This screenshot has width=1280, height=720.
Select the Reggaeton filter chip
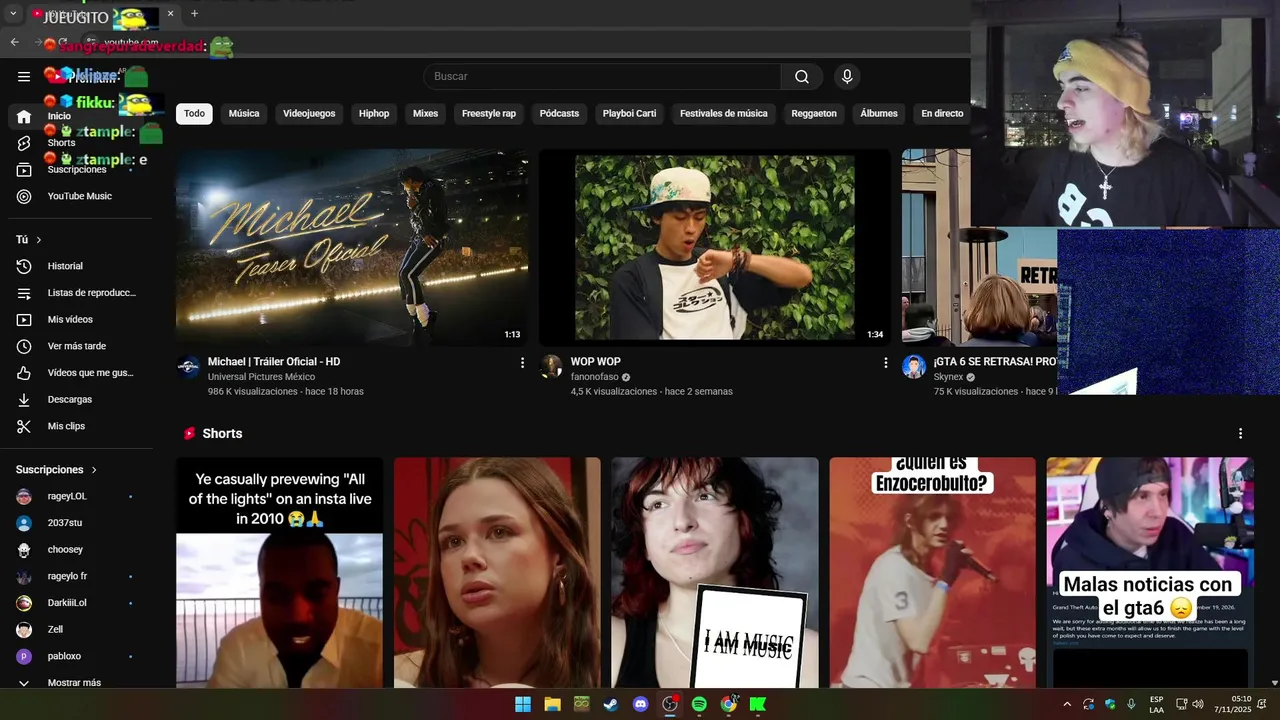click(814, 114)
